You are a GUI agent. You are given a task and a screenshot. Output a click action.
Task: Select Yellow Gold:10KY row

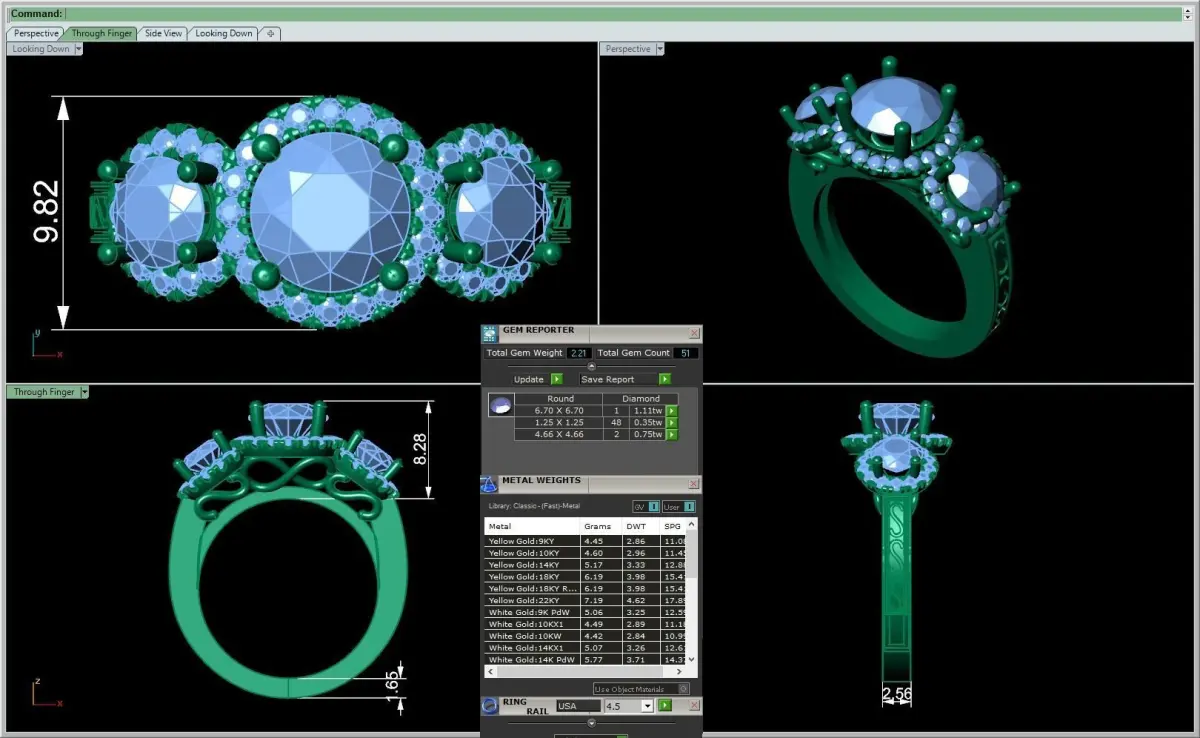coord(585,553)
